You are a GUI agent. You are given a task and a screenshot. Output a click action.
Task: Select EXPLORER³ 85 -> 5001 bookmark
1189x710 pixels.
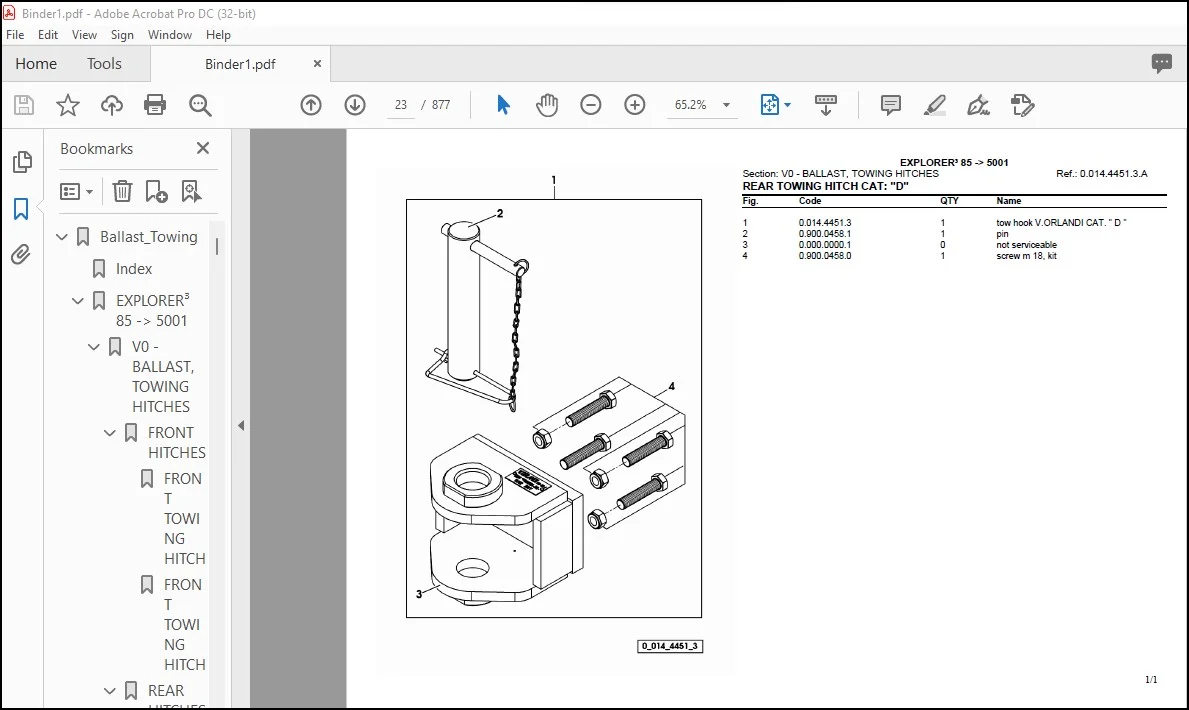click(x=152, y=310)
